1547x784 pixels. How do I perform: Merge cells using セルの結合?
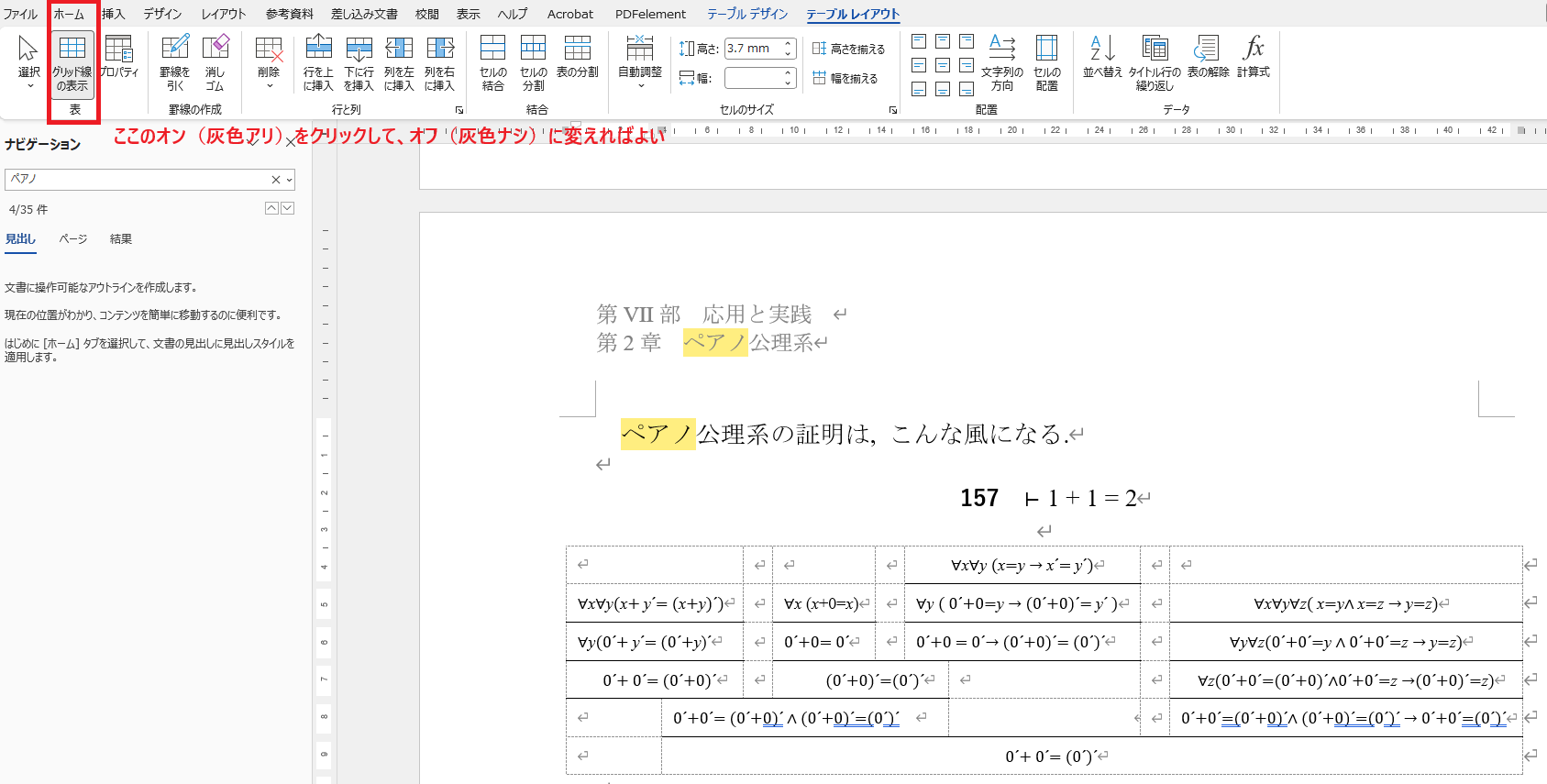(492, 62)
